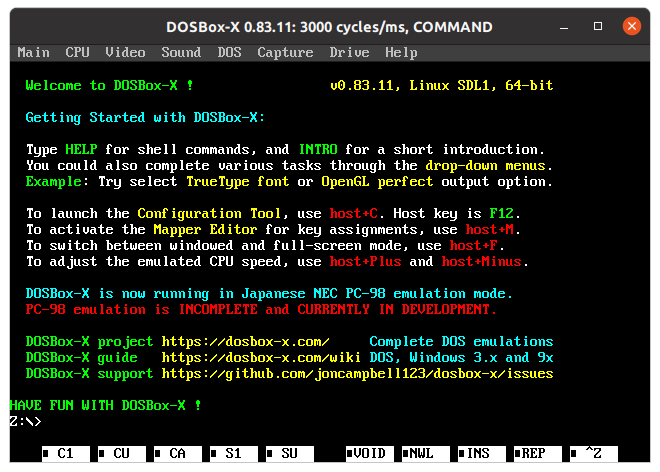
Task: Open the Capture menu
Action: pos(285,53)
